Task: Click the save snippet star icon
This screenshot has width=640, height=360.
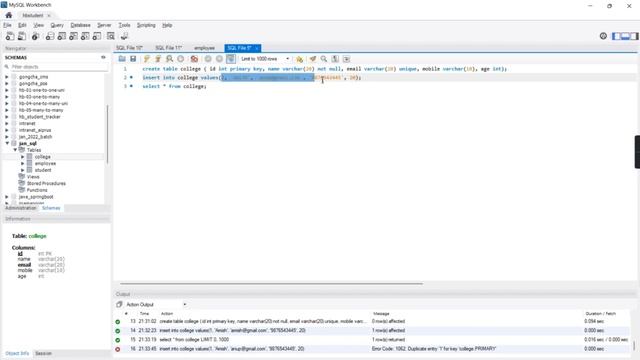Action: point(300,59)
